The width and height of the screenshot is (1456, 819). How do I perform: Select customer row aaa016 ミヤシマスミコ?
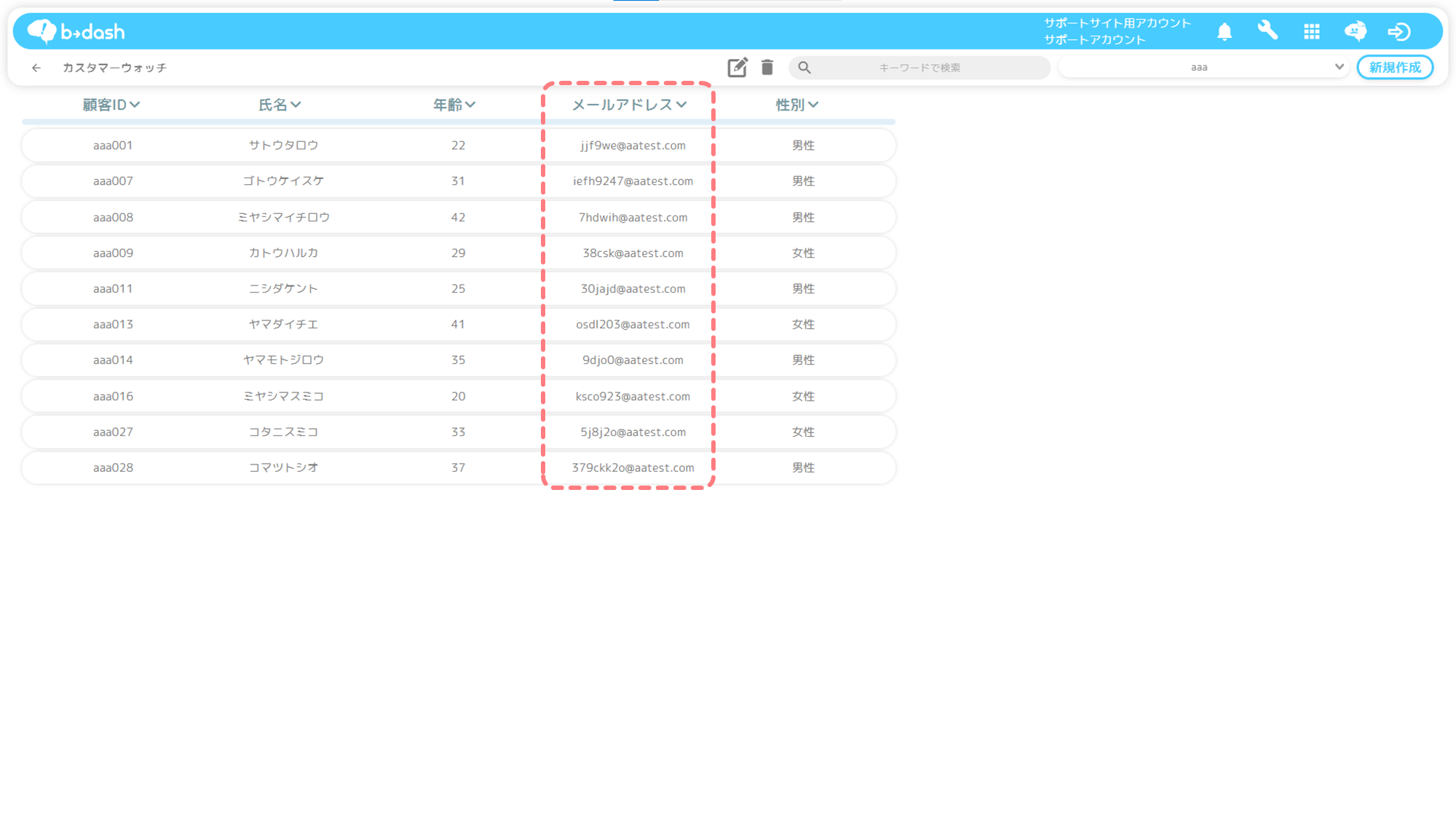click(284, 396)
